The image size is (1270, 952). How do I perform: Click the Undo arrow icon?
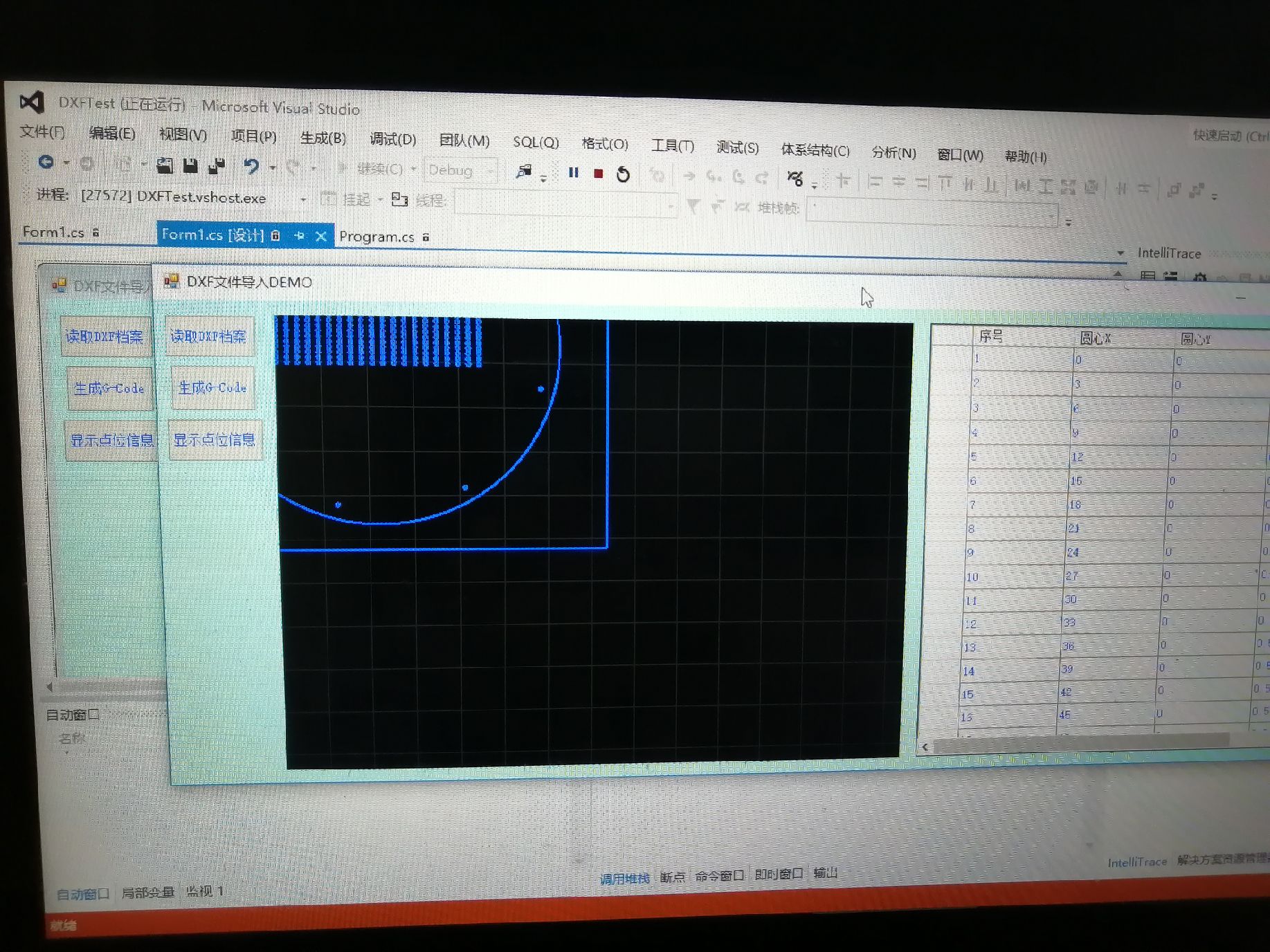(251, 167)
